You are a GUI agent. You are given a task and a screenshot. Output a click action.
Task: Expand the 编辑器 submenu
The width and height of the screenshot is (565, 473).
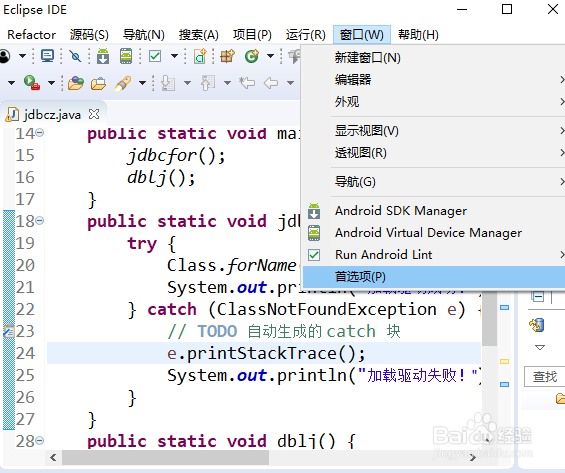tap(434, 80)
